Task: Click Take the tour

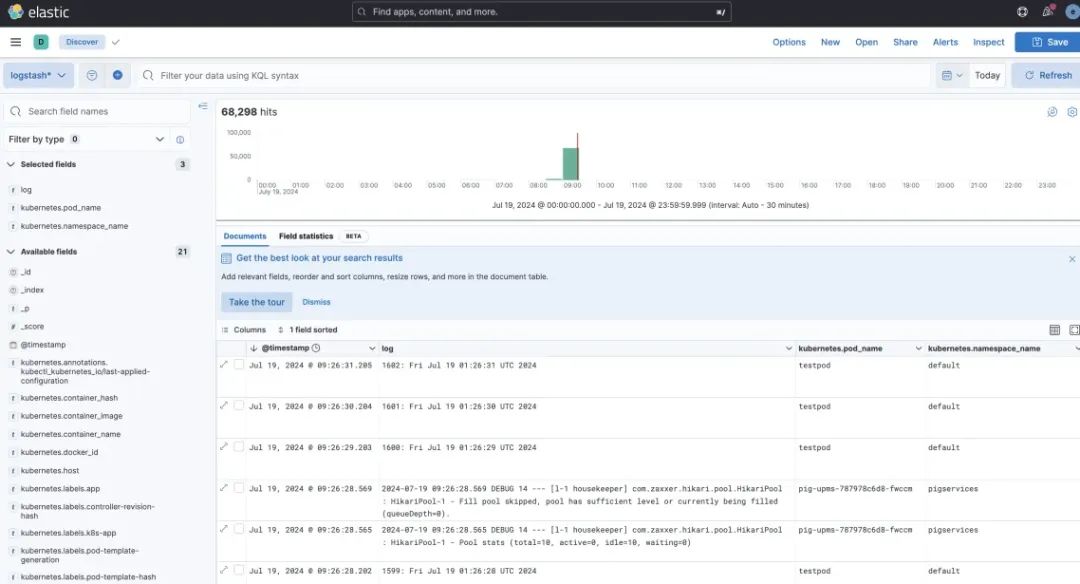Action: point(256,302)
